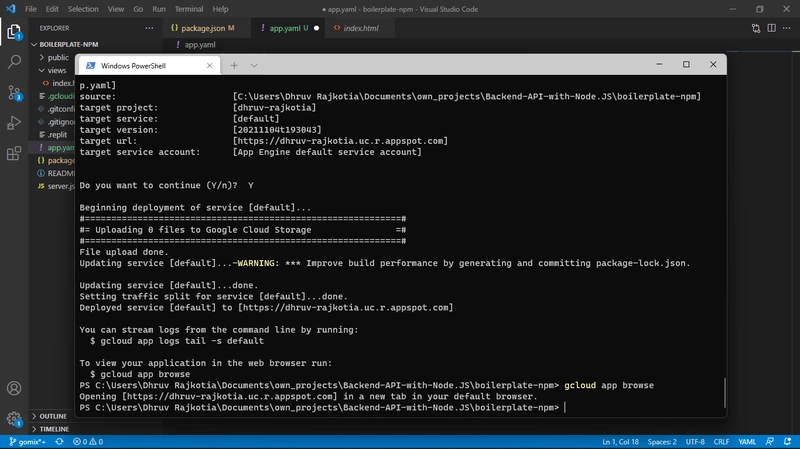800x449 pixels.
Task: Click the feedback icon in status bar
Action: (770, 442)
